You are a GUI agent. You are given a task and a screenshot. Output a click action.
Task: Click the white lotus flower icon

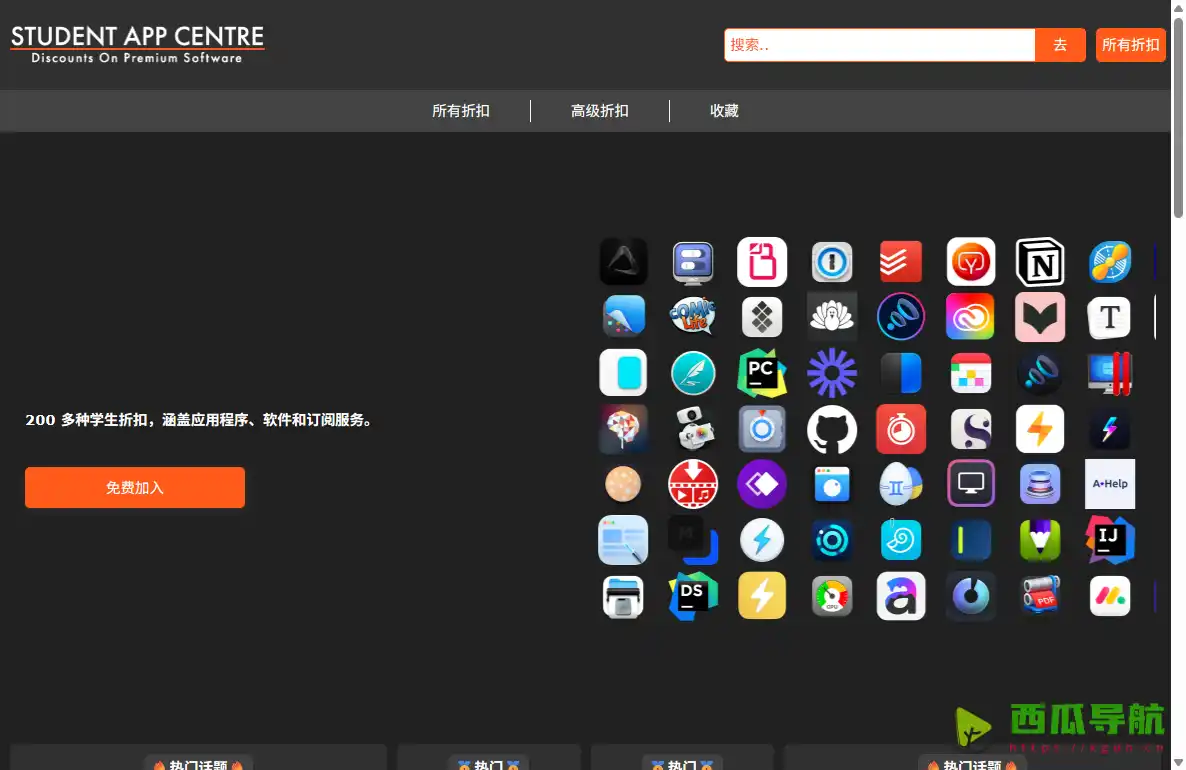(831, 316)
